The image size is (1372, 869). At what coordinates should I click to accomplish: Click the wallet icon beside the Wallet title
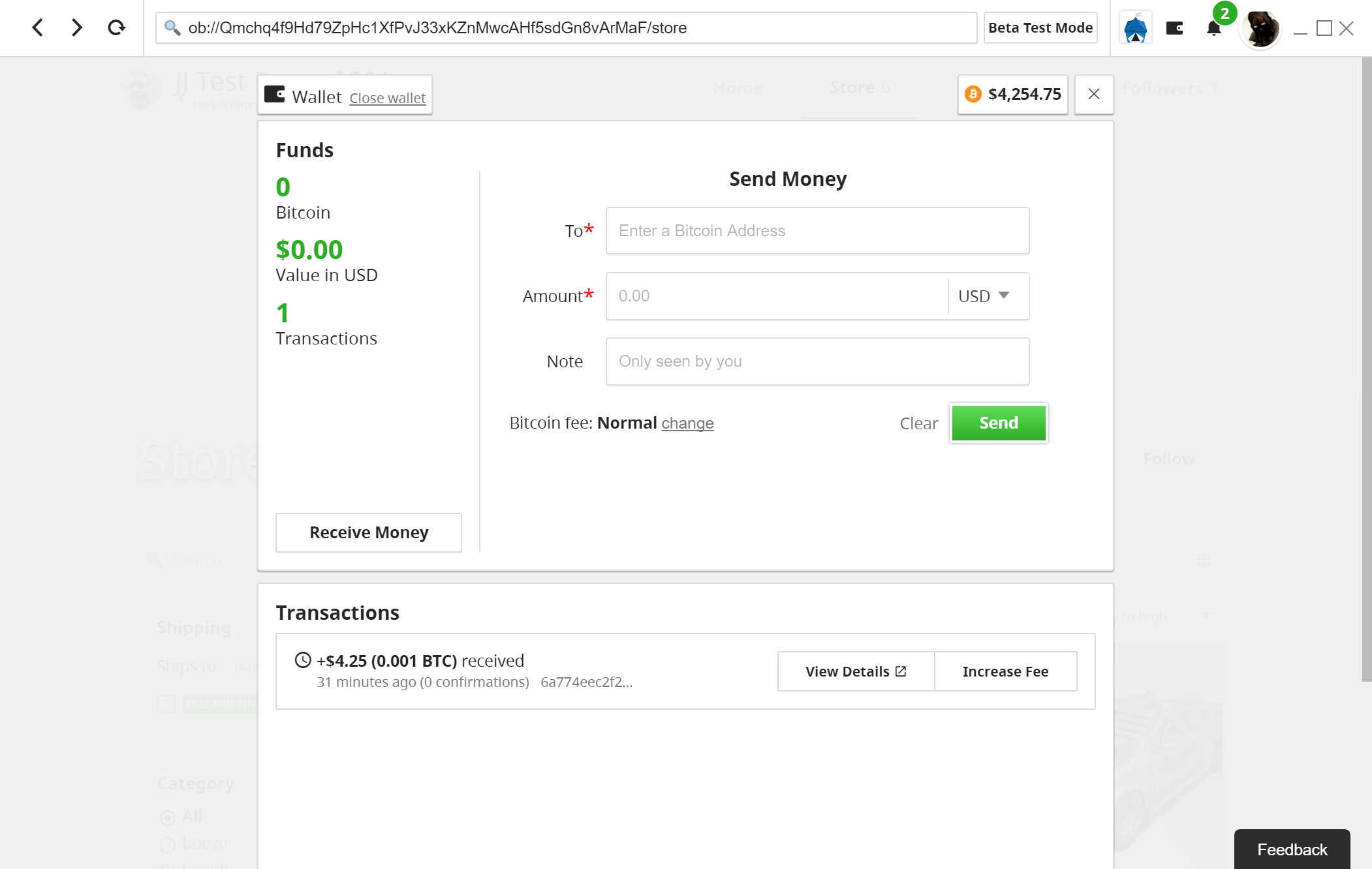pyautogui.click(x=274, y=95)
